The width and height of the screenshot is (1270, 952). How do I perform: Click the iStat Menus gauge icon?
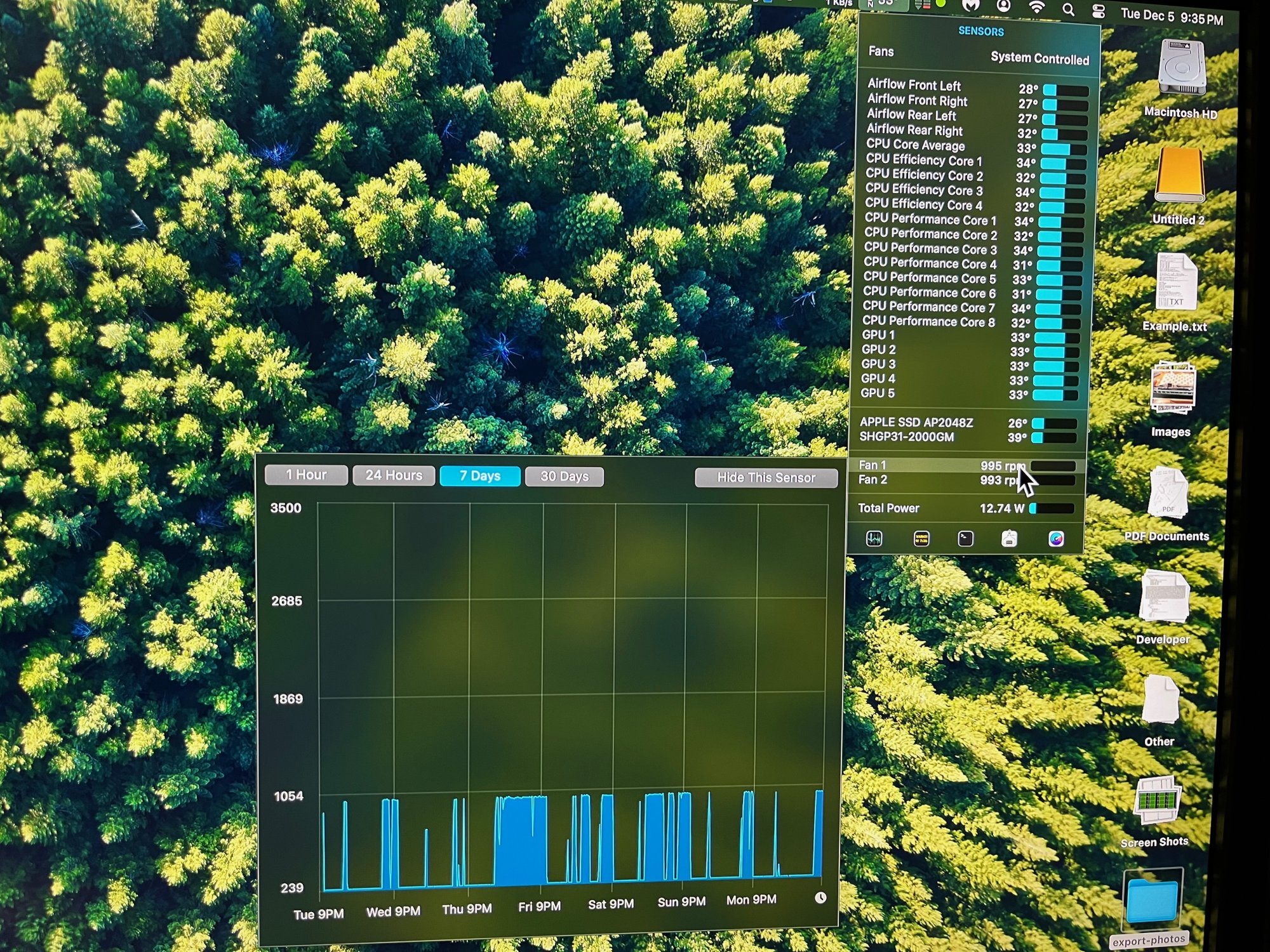pyautogui.click(x=1055, y=539)
